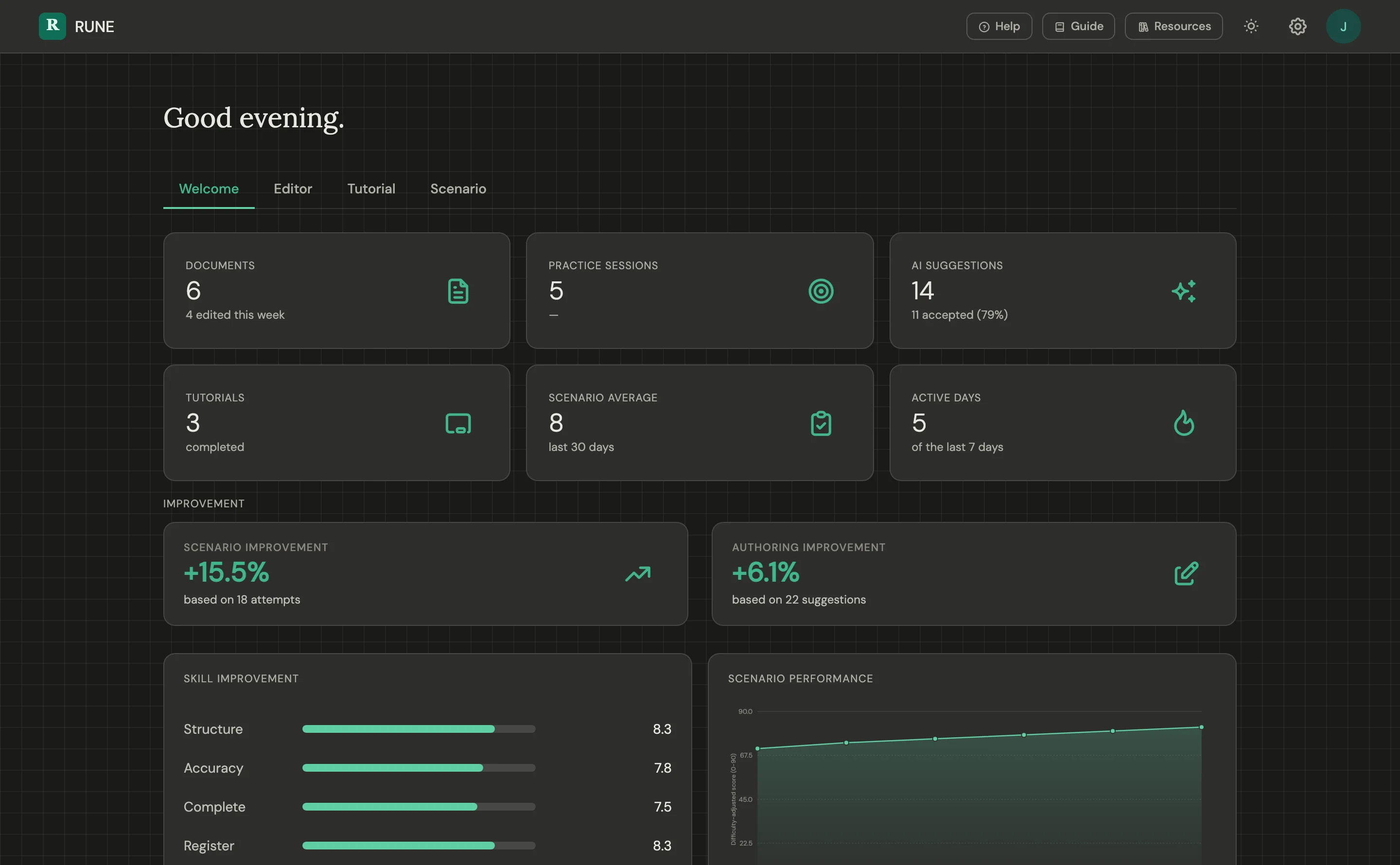1400x865 pixels.
Task: Open settings via the gear icon
Action: coord(1297,26)
